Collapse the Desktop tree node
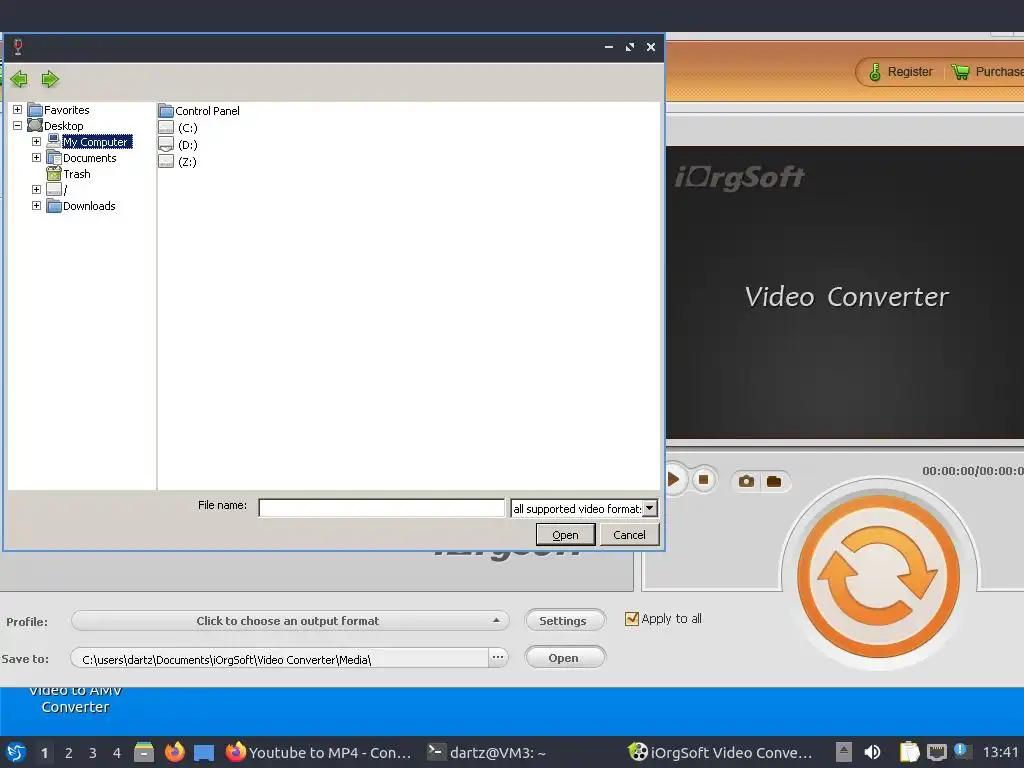The image size is (1024, 768). click(18, 125)
